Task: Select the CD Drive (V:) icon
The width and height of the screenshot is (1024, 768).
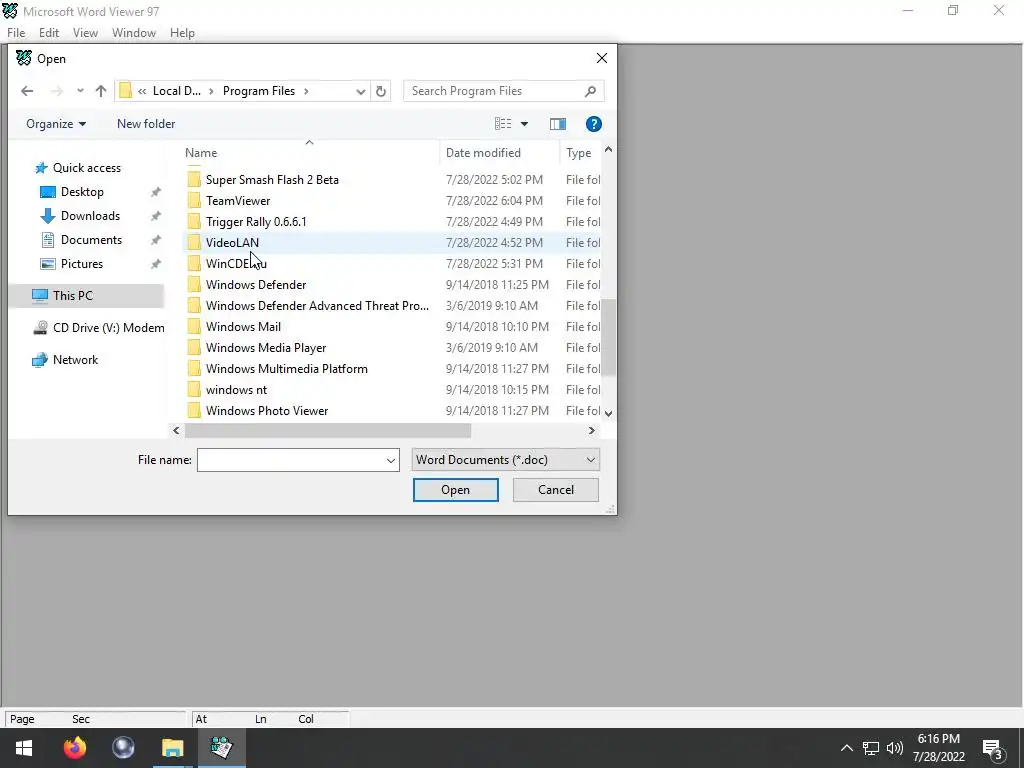Action: pos(40,327)
